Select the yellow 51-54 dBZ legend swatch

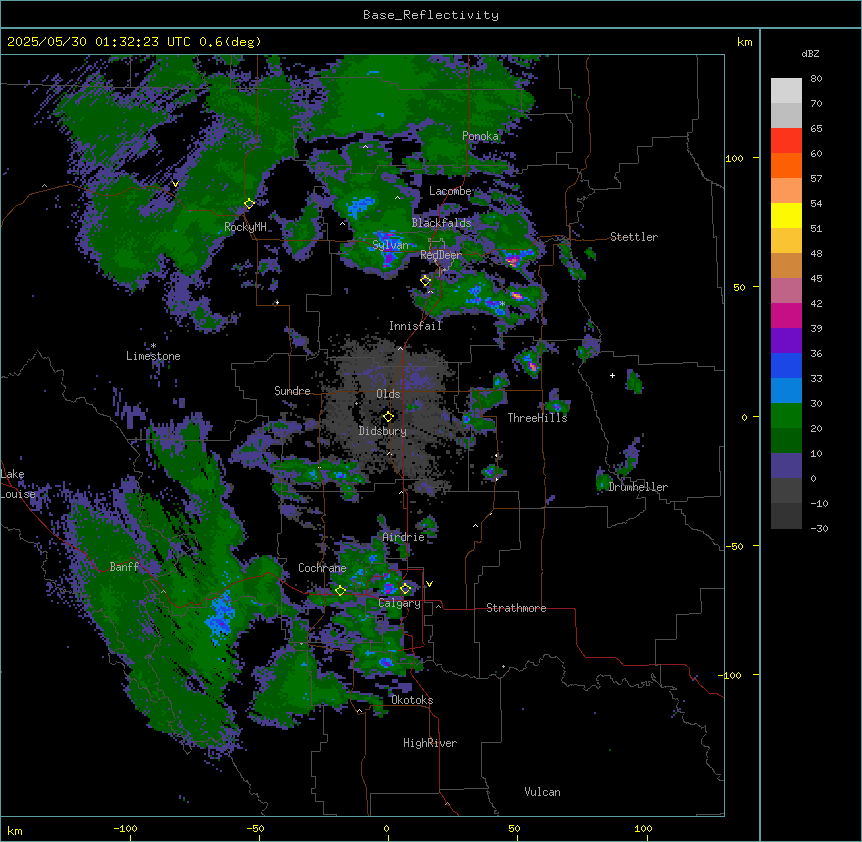(786, 215)
